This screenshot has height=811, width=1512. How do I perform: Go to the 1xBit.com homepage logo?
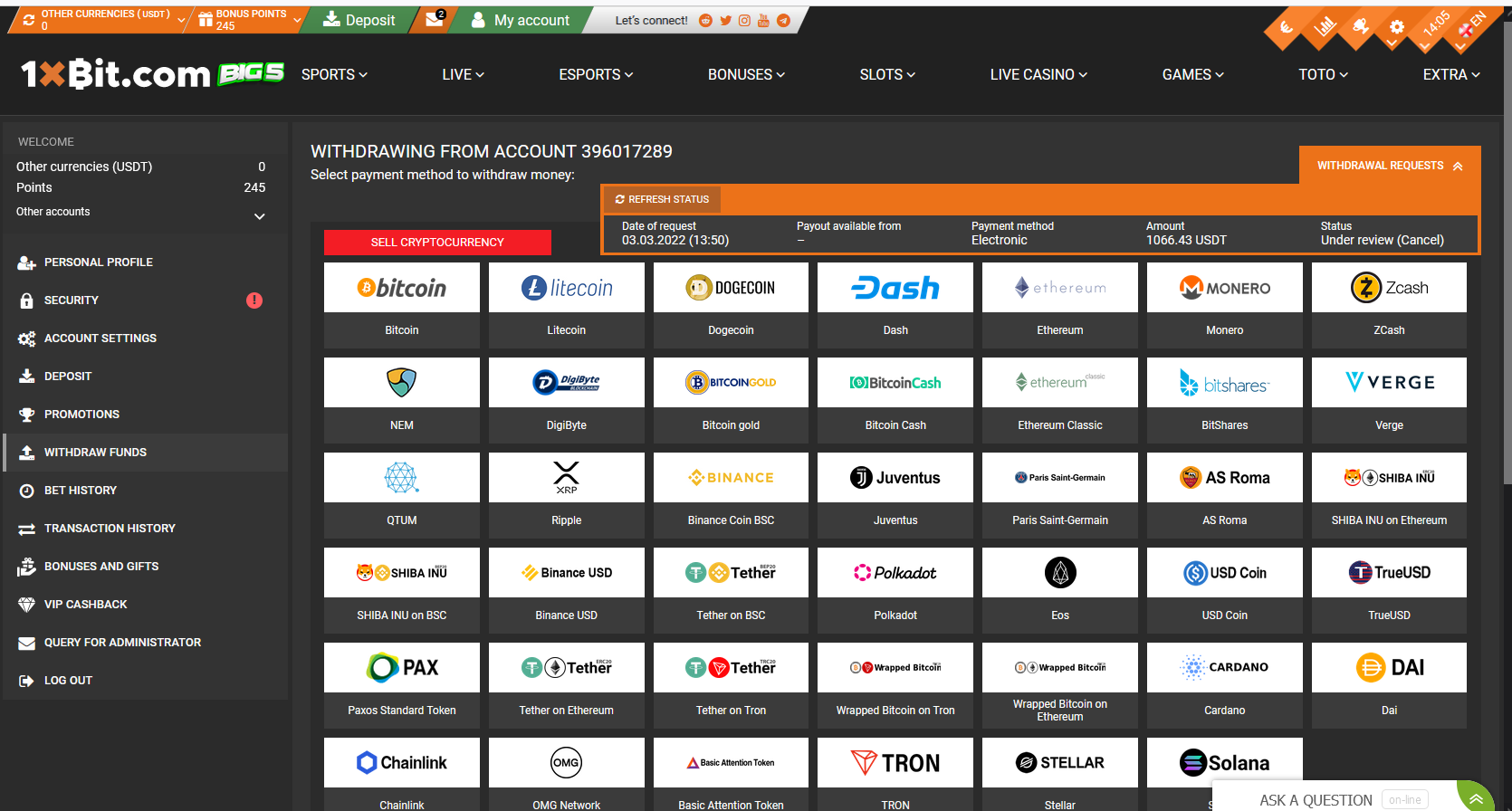pyautogui.click(x=115, y=74)
